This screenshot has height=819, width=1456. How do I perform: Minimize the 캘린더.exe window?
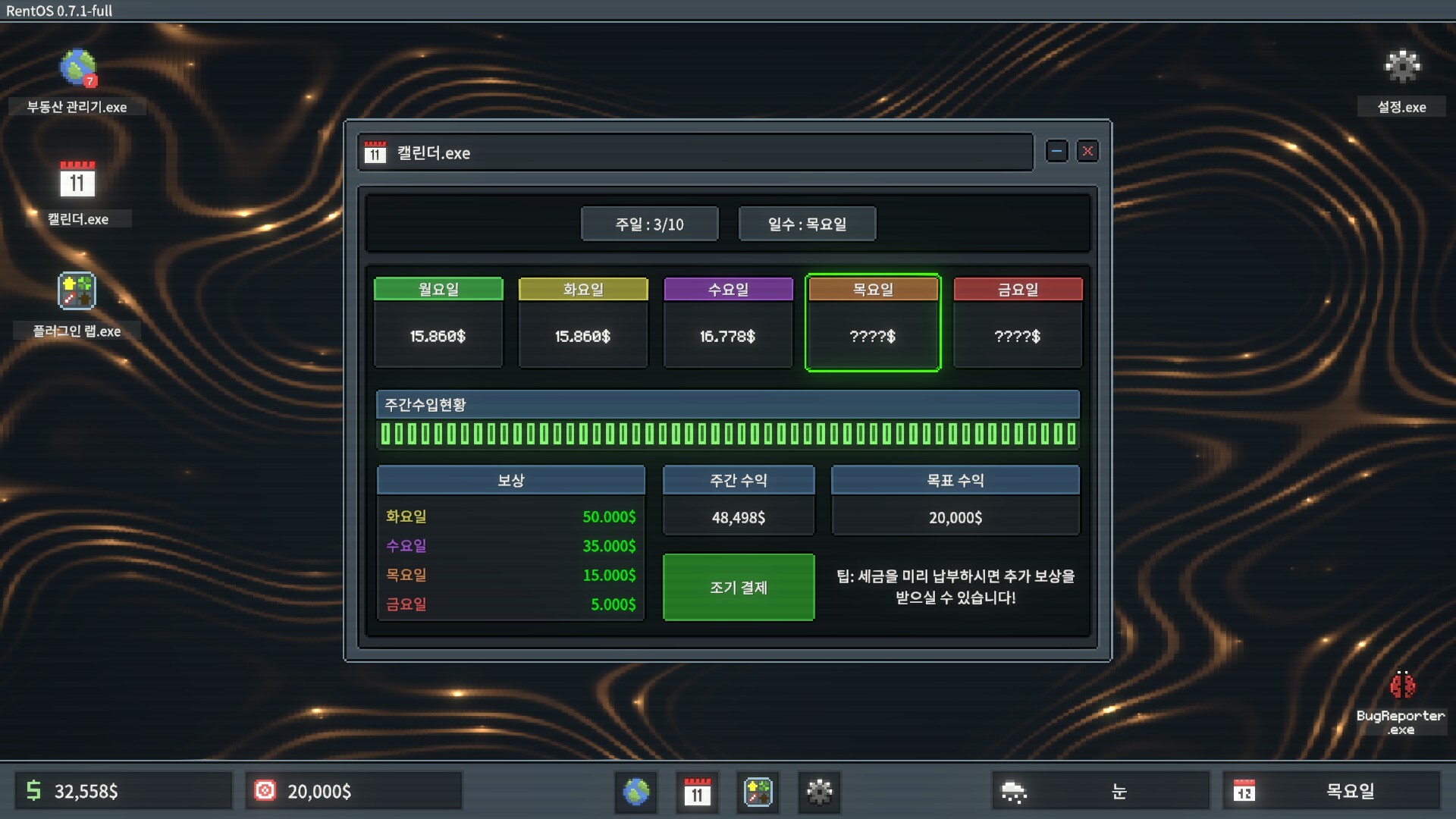tap(1056, 152)
